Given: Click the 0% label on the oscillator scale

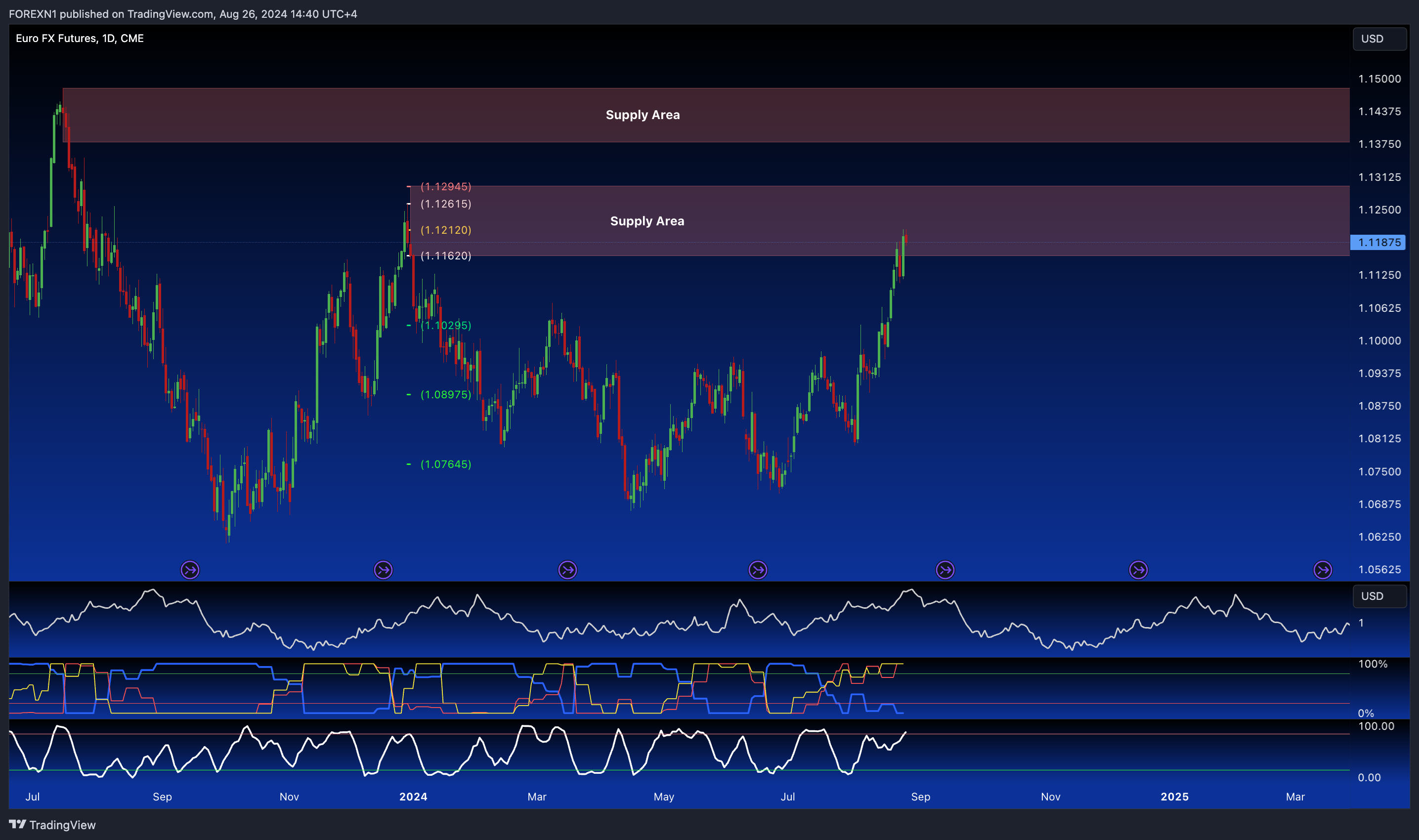Looking at the screenshot, I should pos(1366,713).
